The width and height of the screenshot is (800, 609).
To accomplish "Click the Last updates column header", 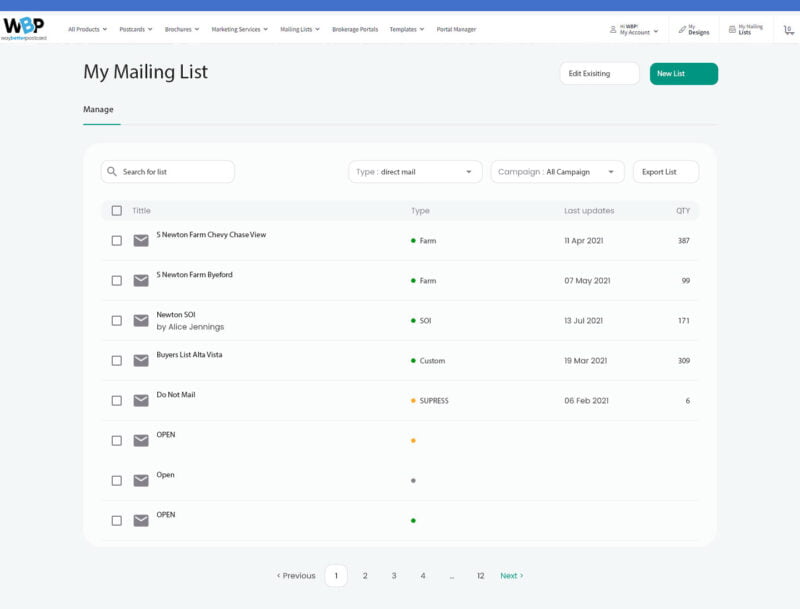I will pos(589,211).
